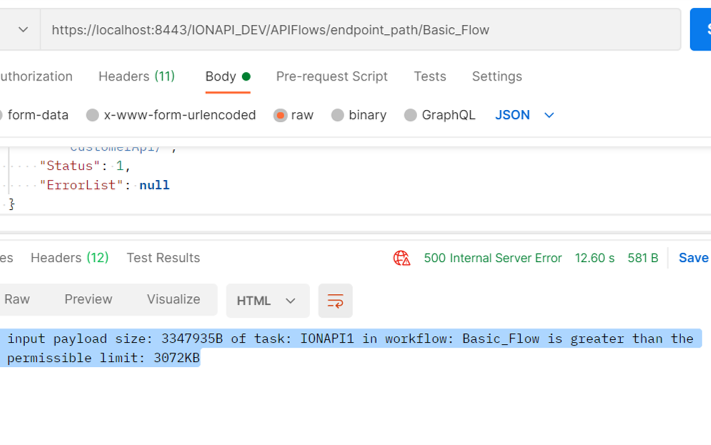Open the request Settings tab
711x445 pixels.
(497, 76)
